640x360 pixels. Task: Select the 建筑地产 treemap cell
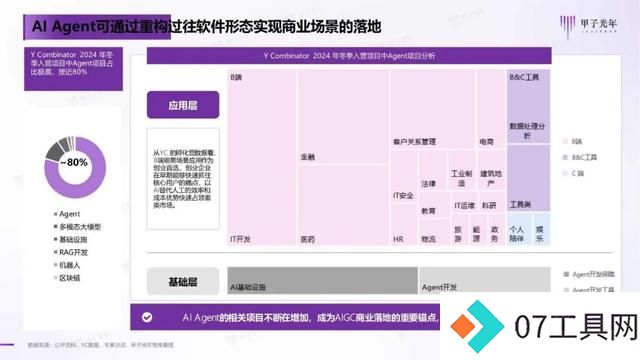coord(491,171)
